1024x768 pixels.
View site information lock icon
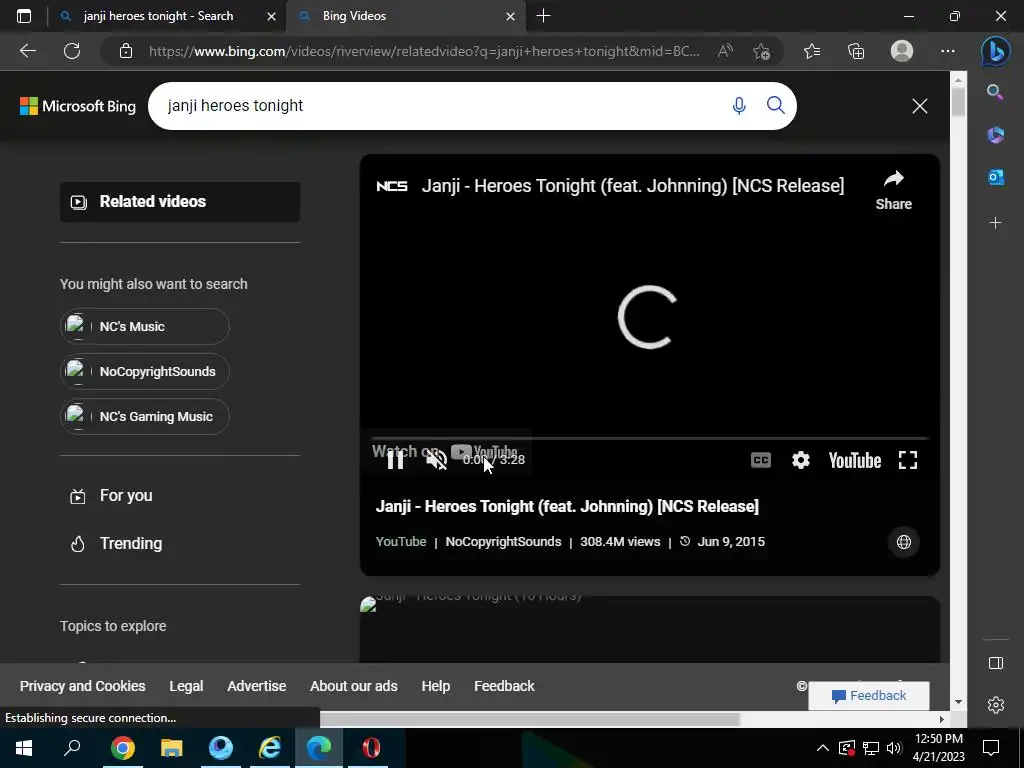click(126, 51)
